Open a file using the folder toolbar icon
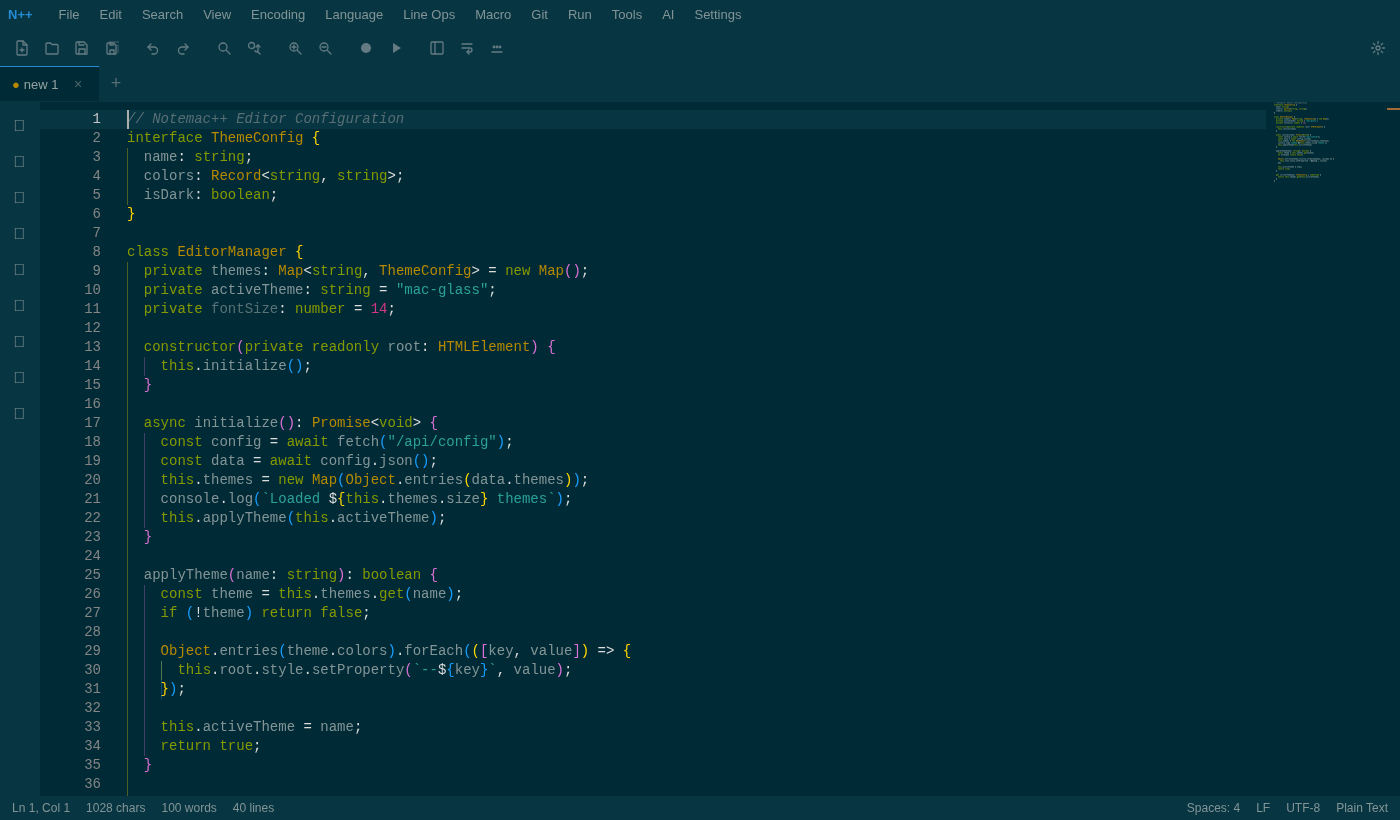Image resolution: width=1400 pixels, height=820 pixels. point(51,47)
